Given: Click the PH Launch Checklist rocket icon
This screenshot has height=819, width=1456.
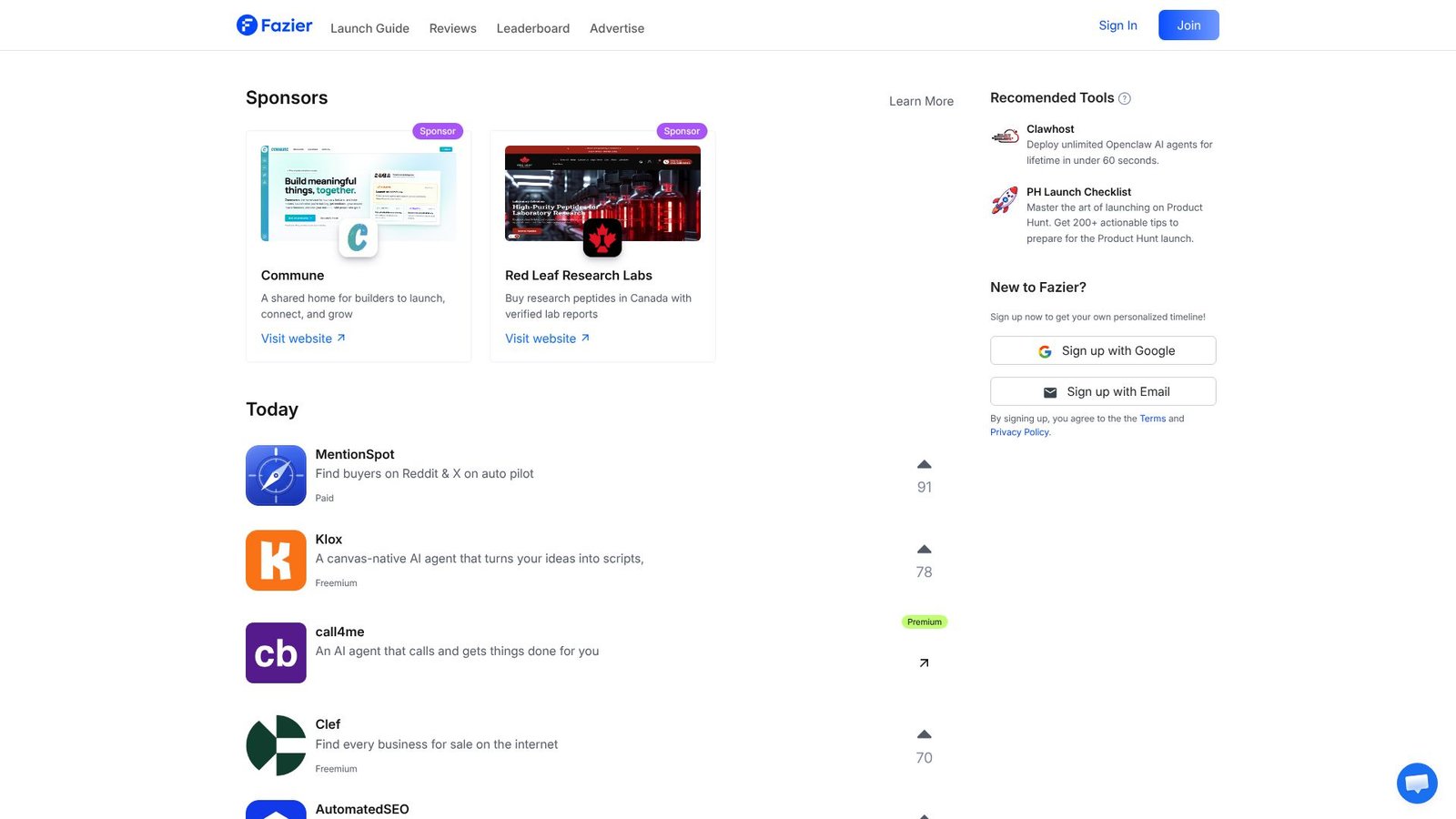Looking at the screenshot, I should pyautogui.click(x=1005, y=200).
